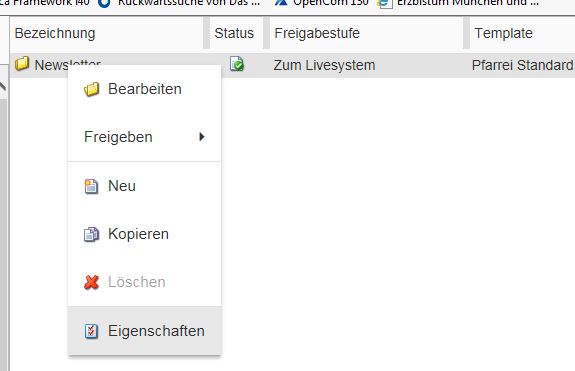Click the Status column header
Image resolution: width=575 pixels, height=371 pixels.
[234, 33]
